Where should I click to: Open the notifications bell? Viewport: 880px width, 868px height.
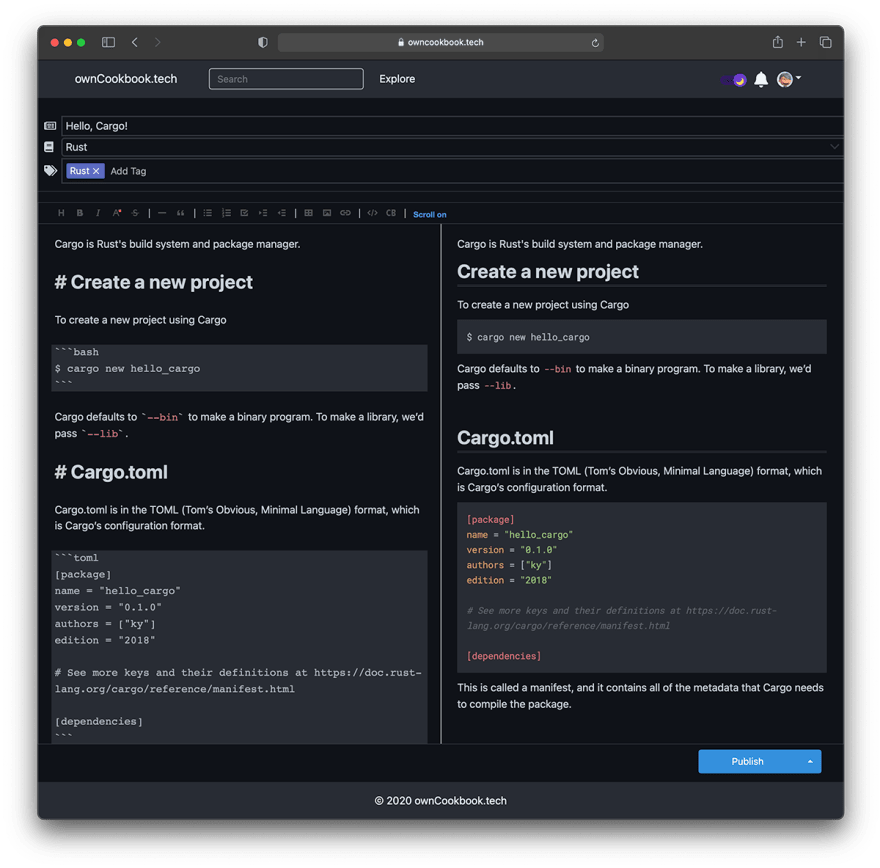coord(761,80)
